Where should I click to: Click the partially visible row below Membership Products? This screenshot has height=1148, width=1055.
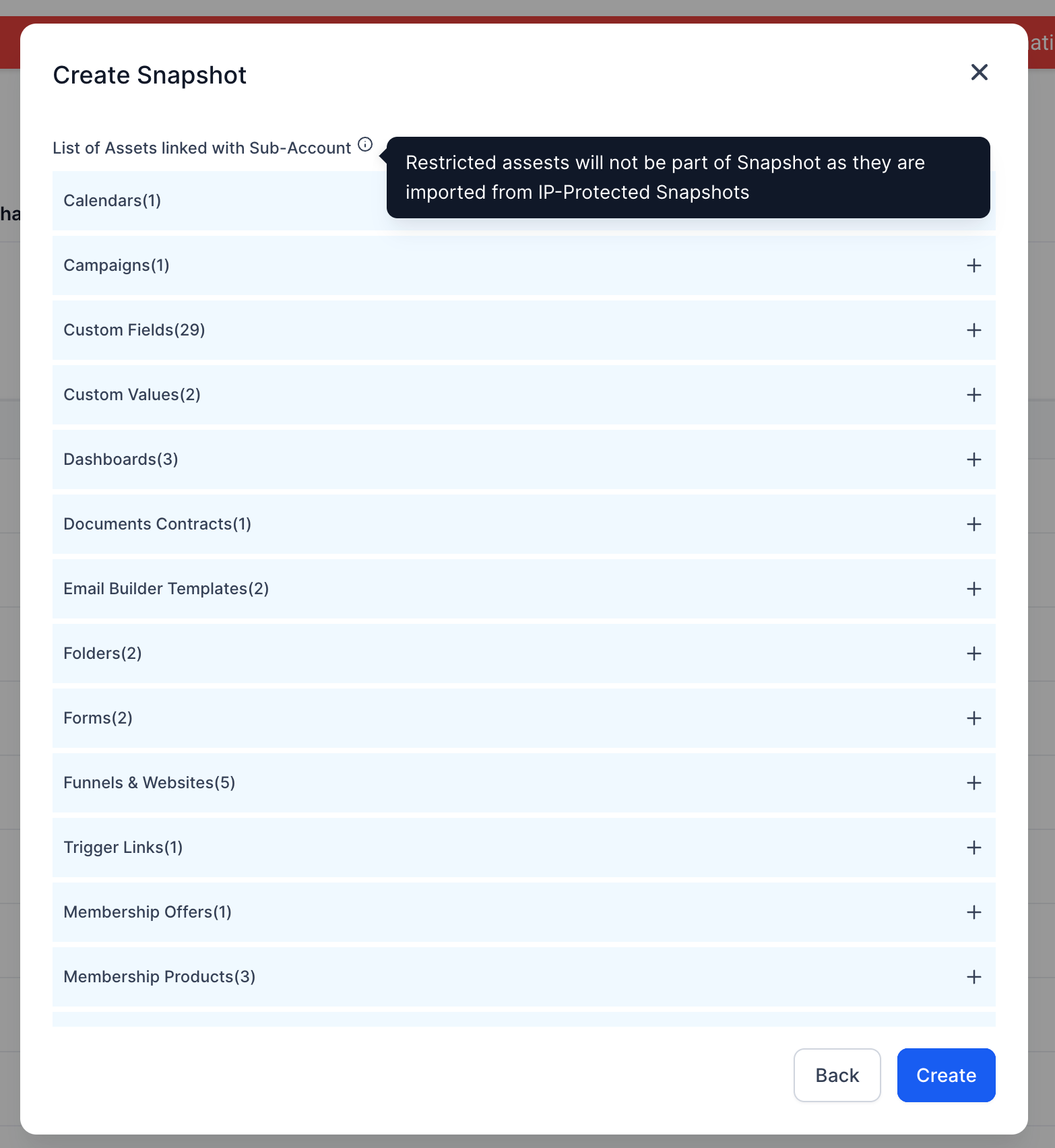point(524,1019)
